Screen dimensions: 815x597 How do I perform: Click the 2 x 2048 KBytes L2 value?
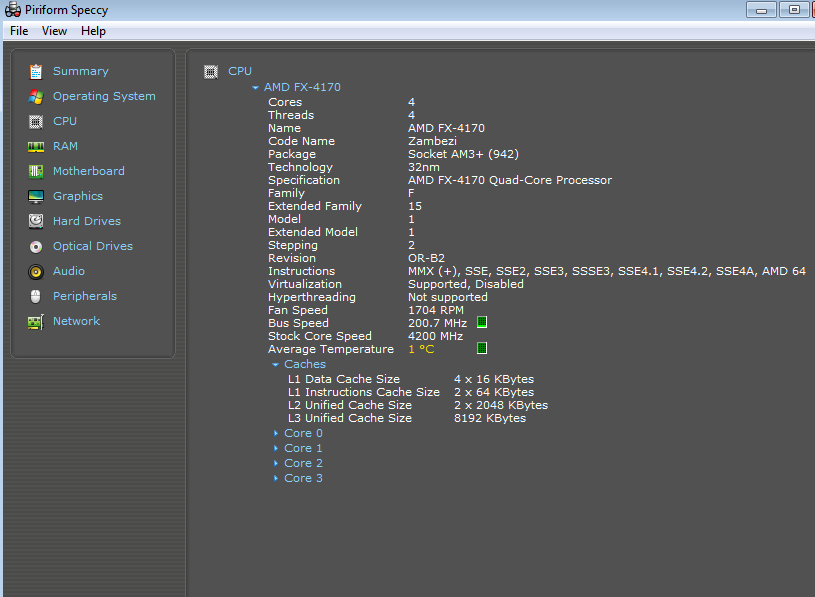point(501,405)
